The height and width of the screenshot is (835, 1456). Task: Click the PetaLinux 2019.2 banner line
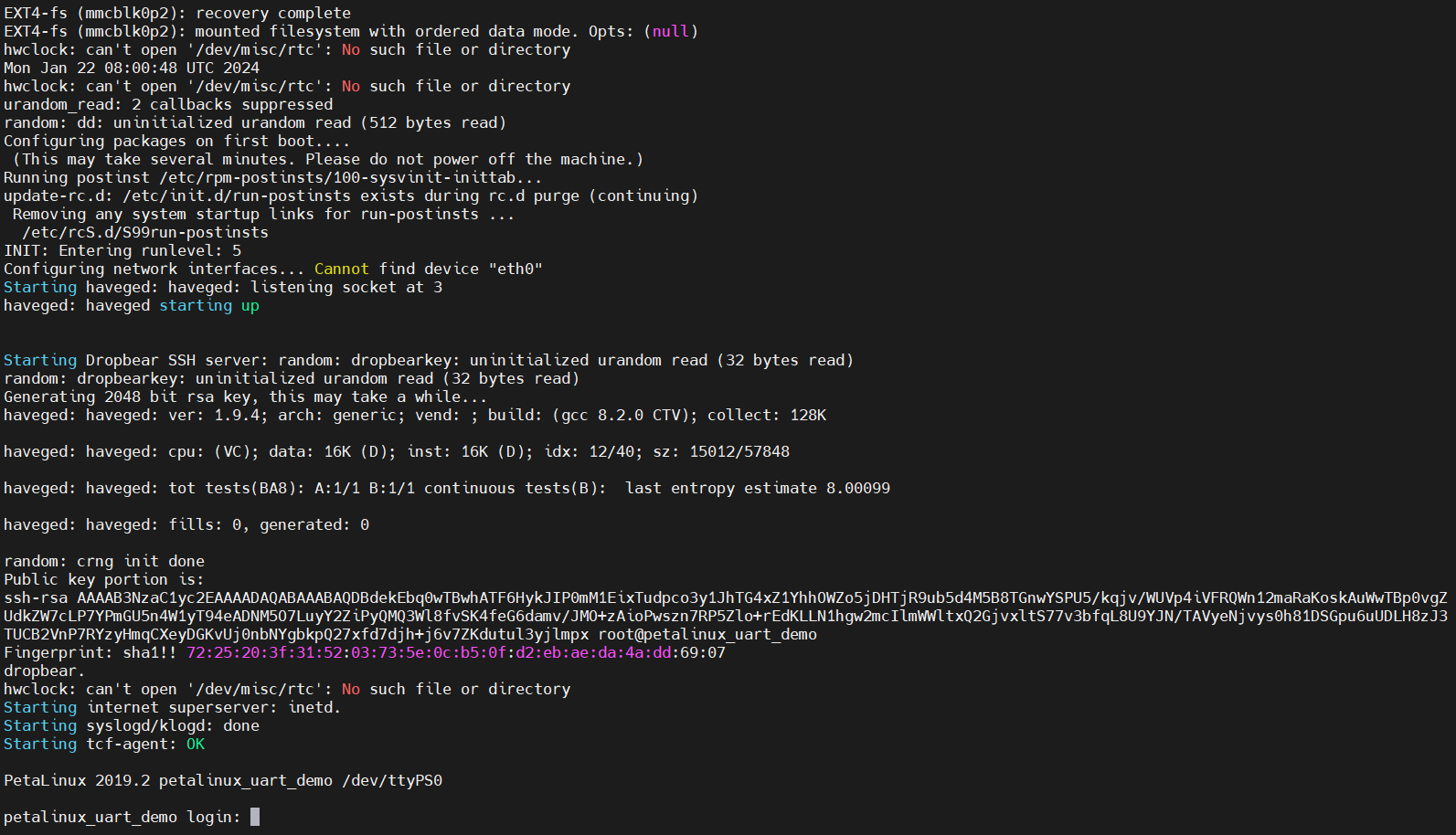[223, 780]
